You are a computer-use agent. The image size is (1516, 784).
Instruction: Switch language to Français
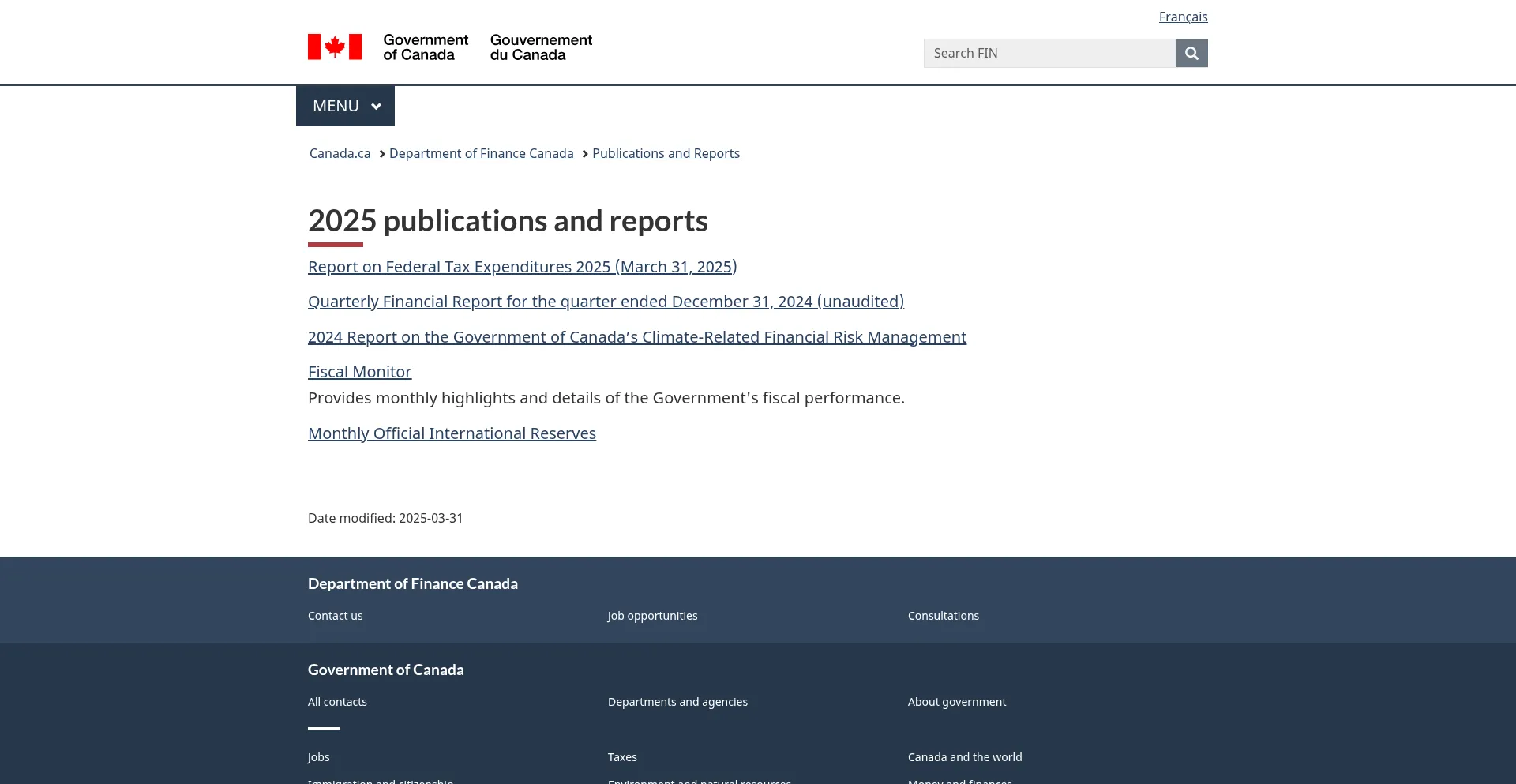tap(1183, 17)
